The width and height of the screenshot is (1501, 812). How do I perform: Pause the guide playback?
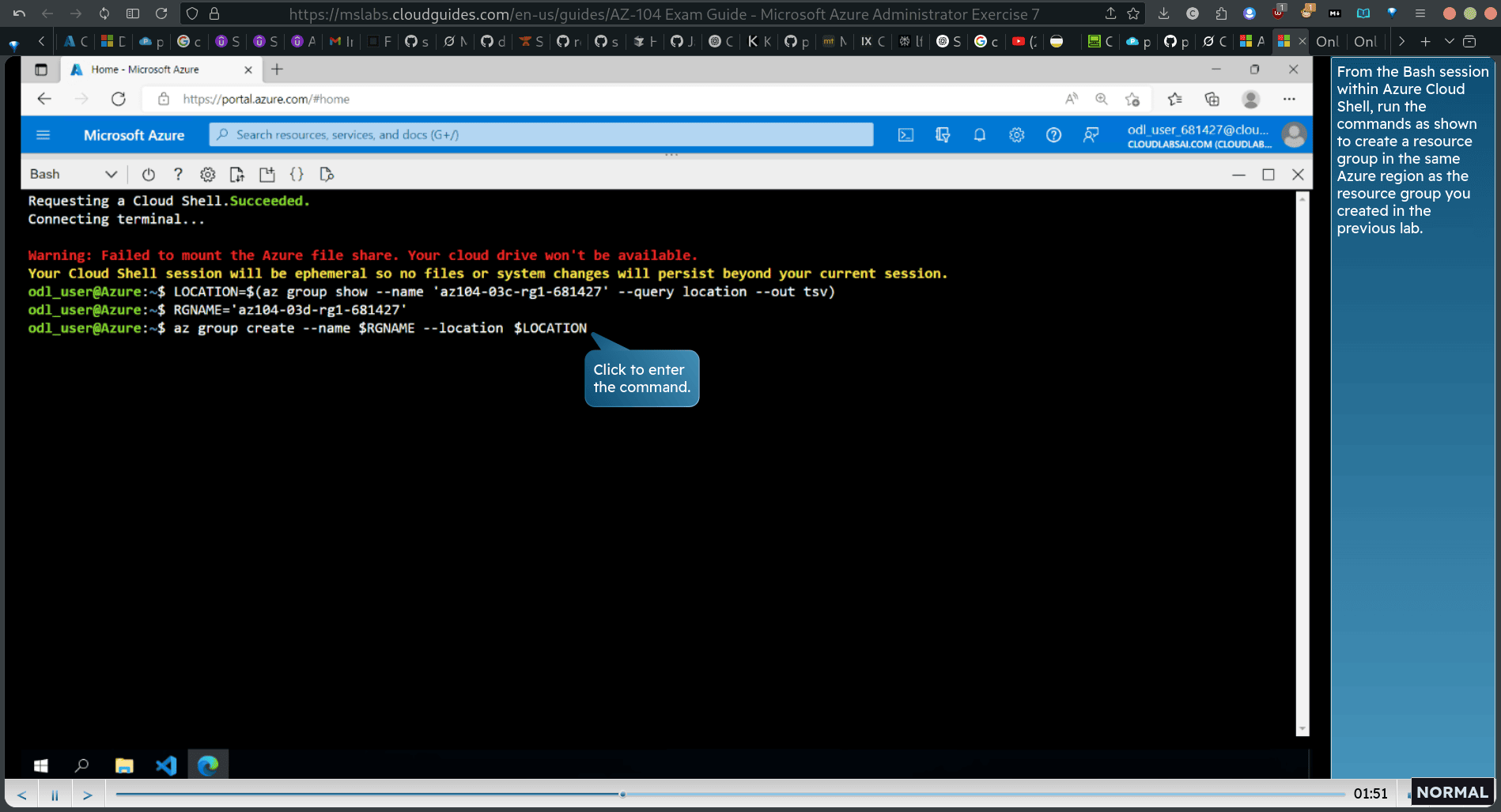55,795
